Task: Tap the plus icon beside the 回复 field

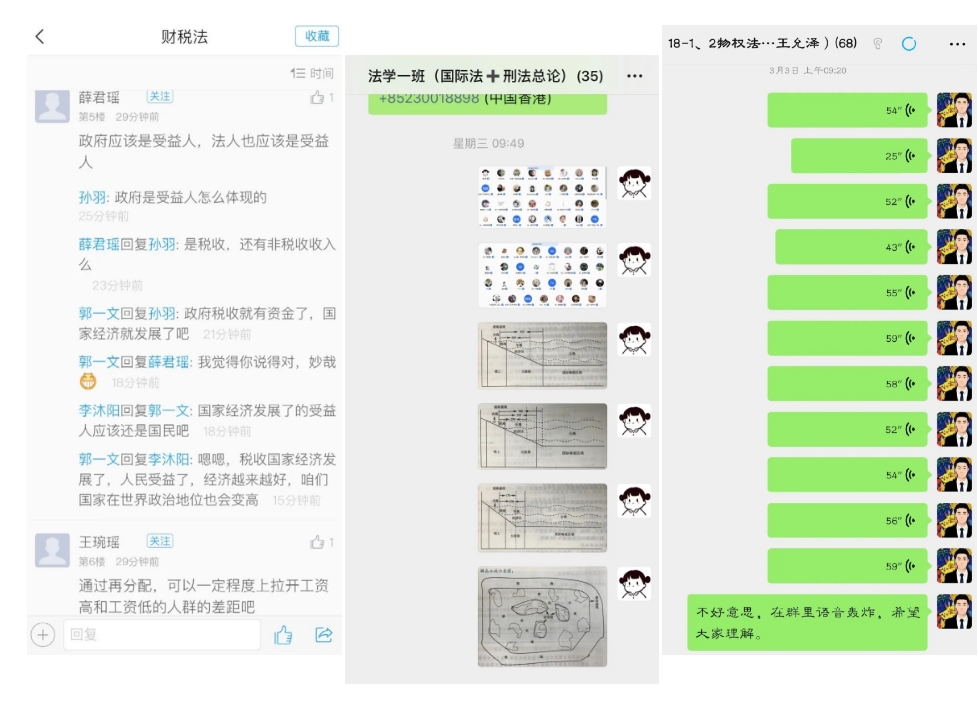Action: point(42,634)
